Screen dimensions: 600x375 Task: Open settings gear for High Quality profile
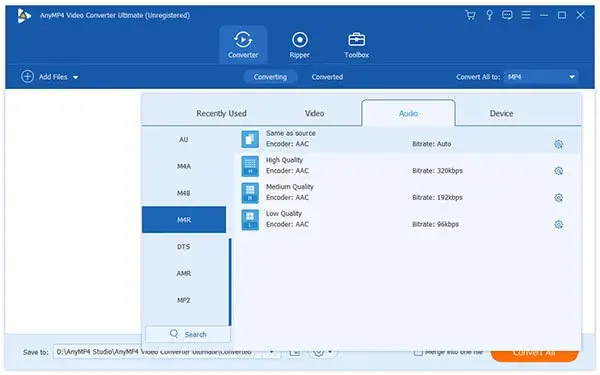[559, 171]
